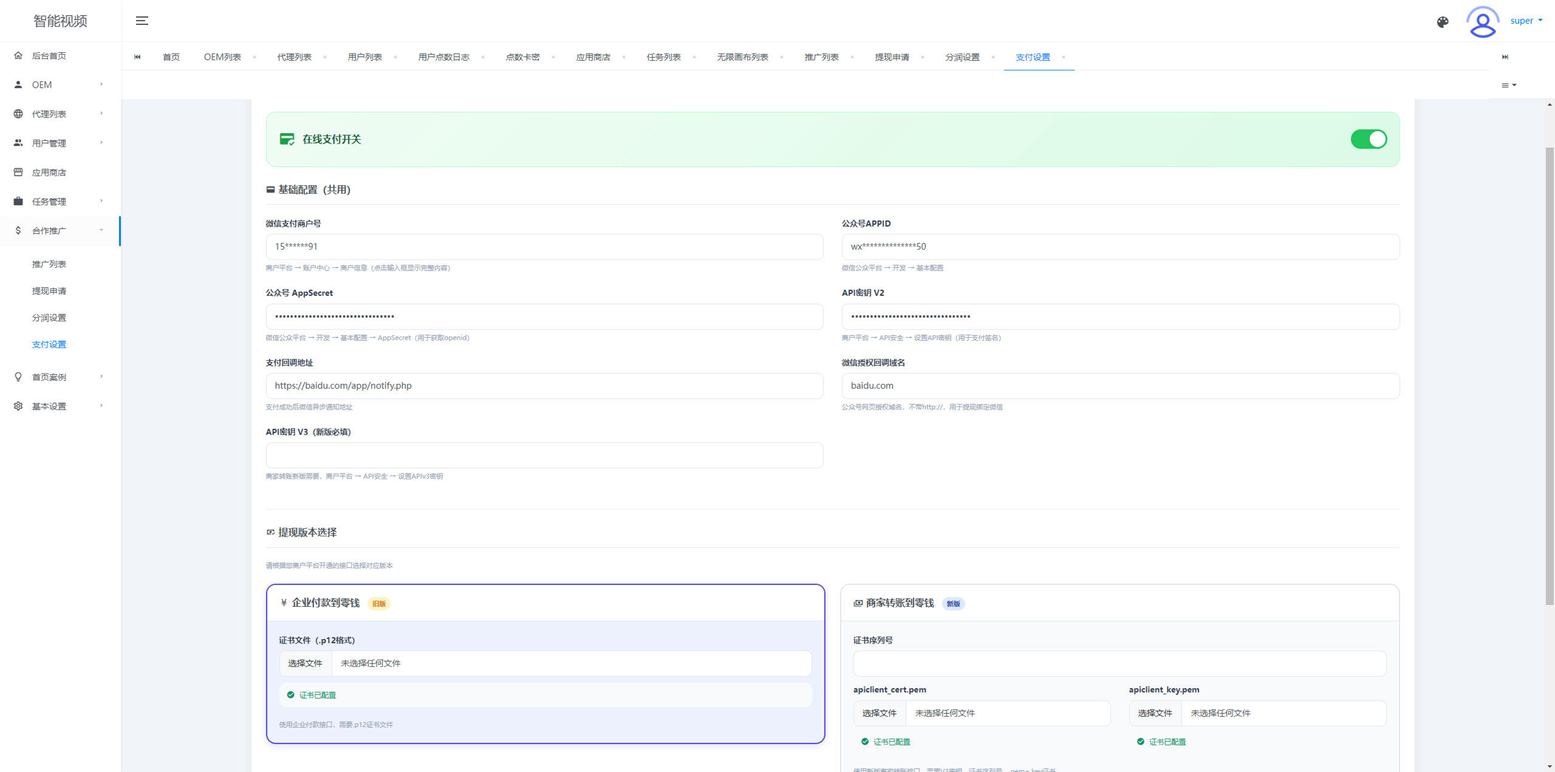Image resolution: width=1555 pixels, height=772 pixels.
Task: Click the people icon beside 用户管理
Action: (18, 143)
